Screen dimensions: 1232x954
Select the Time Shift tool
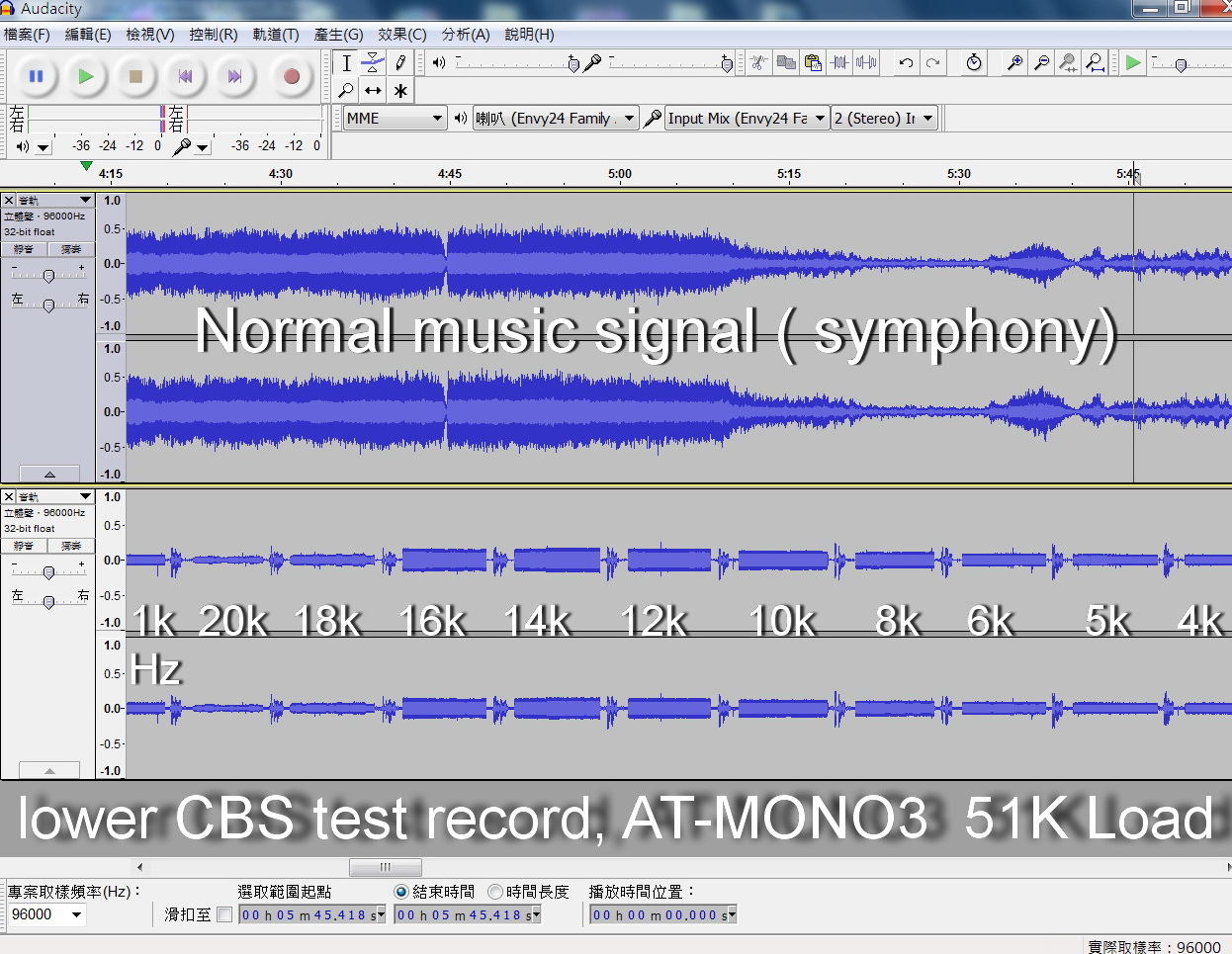click(x=373, y=90)
